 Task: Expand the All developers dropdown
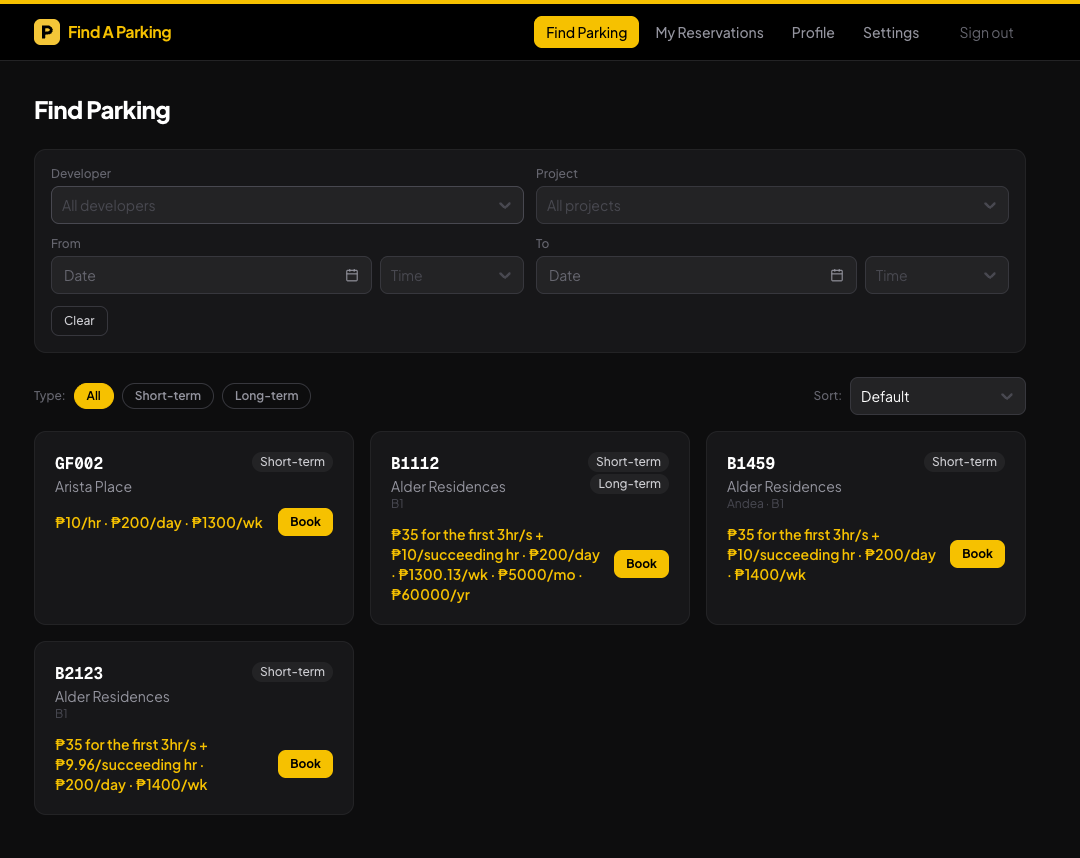coord(287,205)
